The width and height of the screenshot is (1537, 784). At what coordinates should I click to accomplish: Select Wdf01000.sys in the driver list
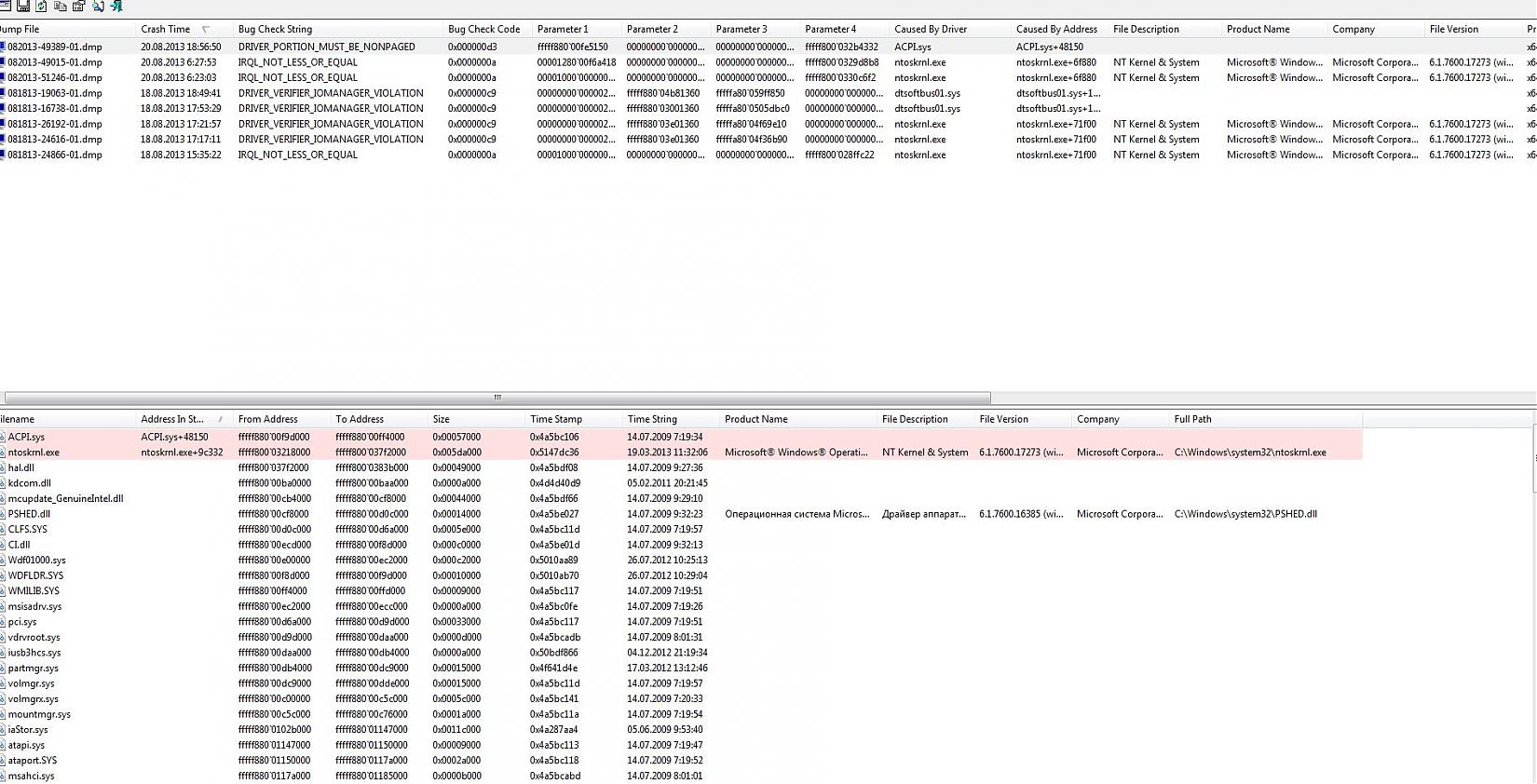pos(37,561)
